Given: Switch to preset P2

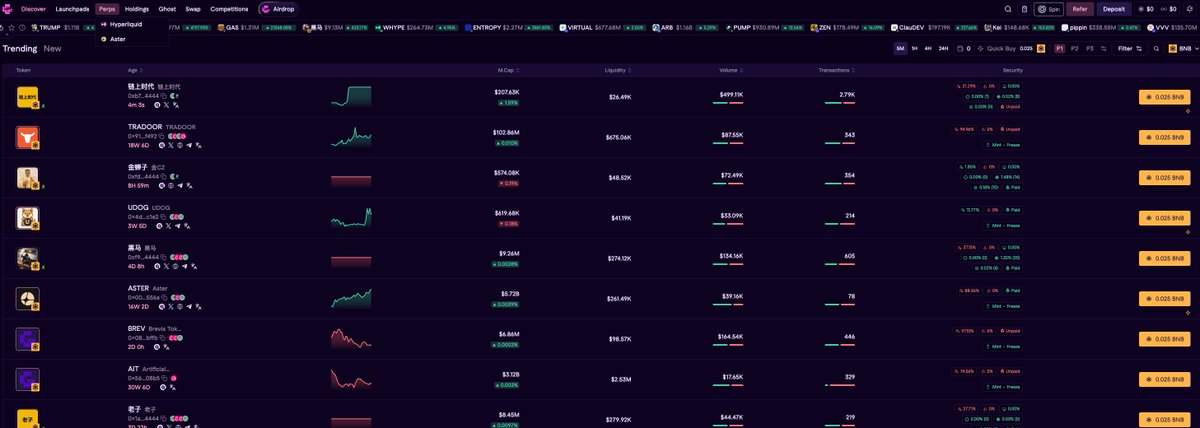Looking at the screenshot, I should pyautogui.click(x=1074, y=48).
